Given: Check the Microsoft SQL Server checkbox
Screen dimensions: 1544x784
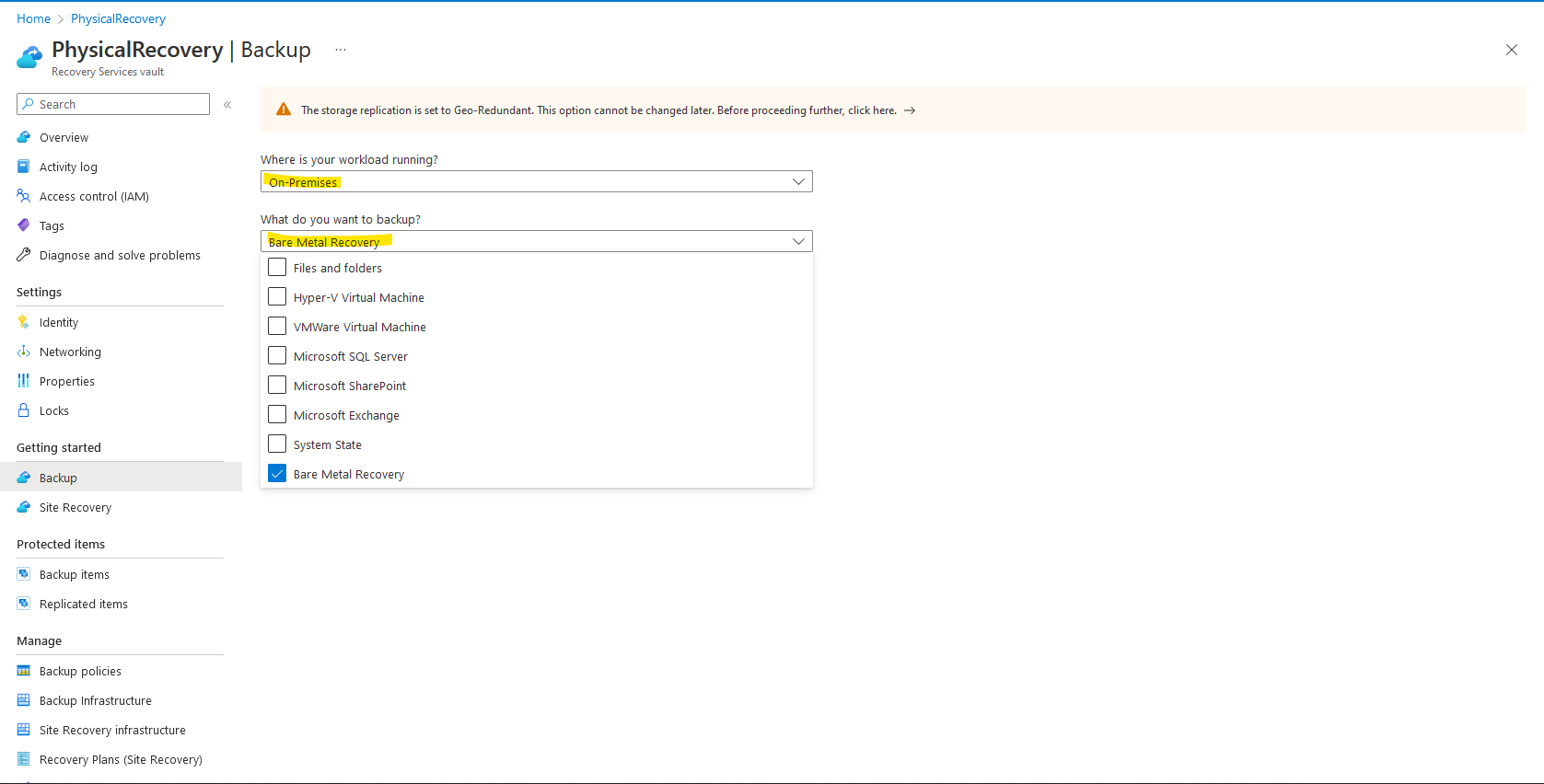Looking at the screenshot, I should (x=277, y=356).
